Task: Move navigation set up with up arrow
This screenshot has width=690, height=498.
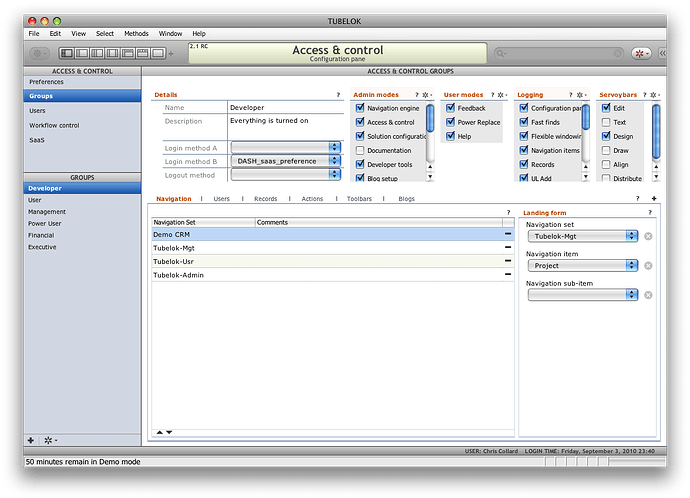Action: coord(159,432)
